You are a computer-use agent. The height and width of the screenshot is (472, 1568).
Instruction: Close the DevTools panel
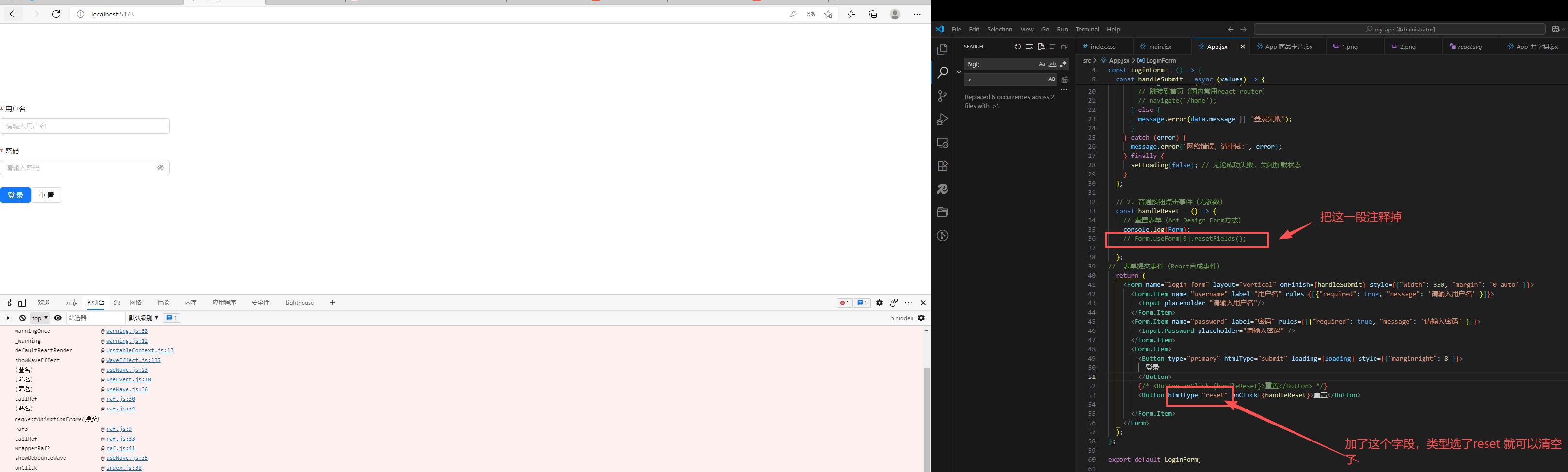[x=923, y=303]
